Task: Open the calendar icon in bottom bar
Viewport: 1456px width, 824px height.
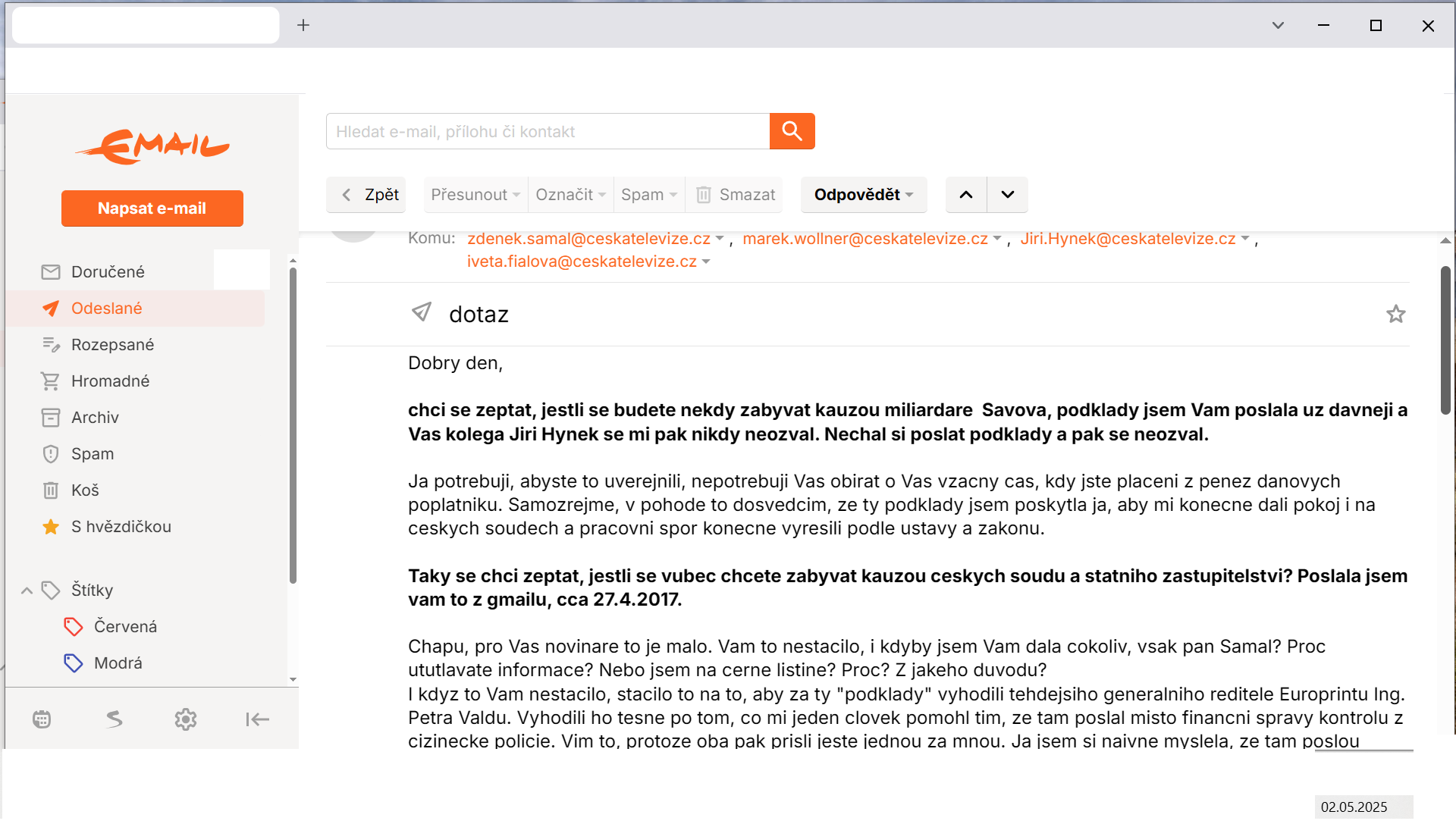Action: coord(42,719)
